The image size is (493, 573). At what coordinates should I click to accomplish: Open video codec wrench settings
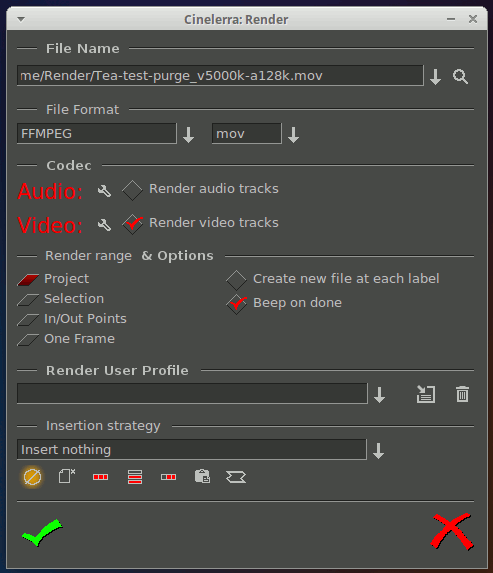point(104,225)
